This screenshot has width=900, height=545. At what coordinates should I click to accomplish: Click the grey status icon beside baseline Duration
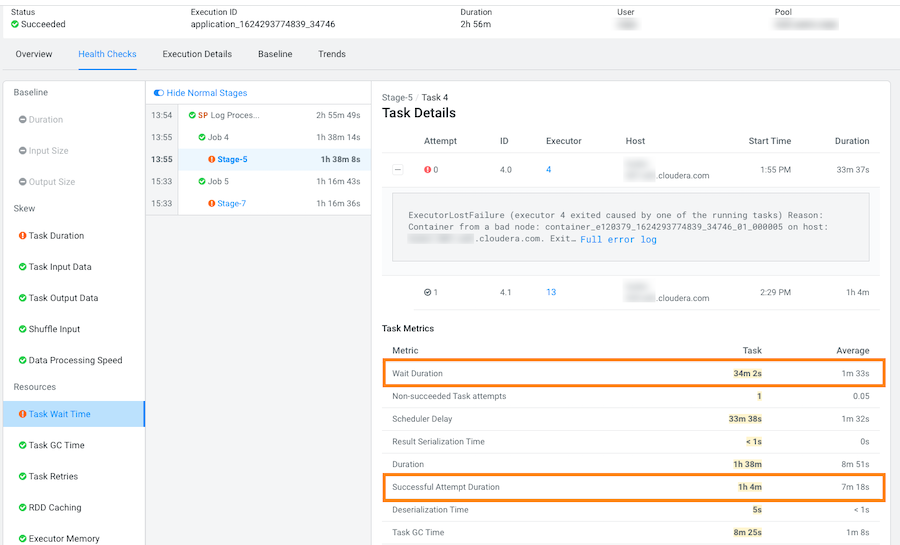click(22, 120)
